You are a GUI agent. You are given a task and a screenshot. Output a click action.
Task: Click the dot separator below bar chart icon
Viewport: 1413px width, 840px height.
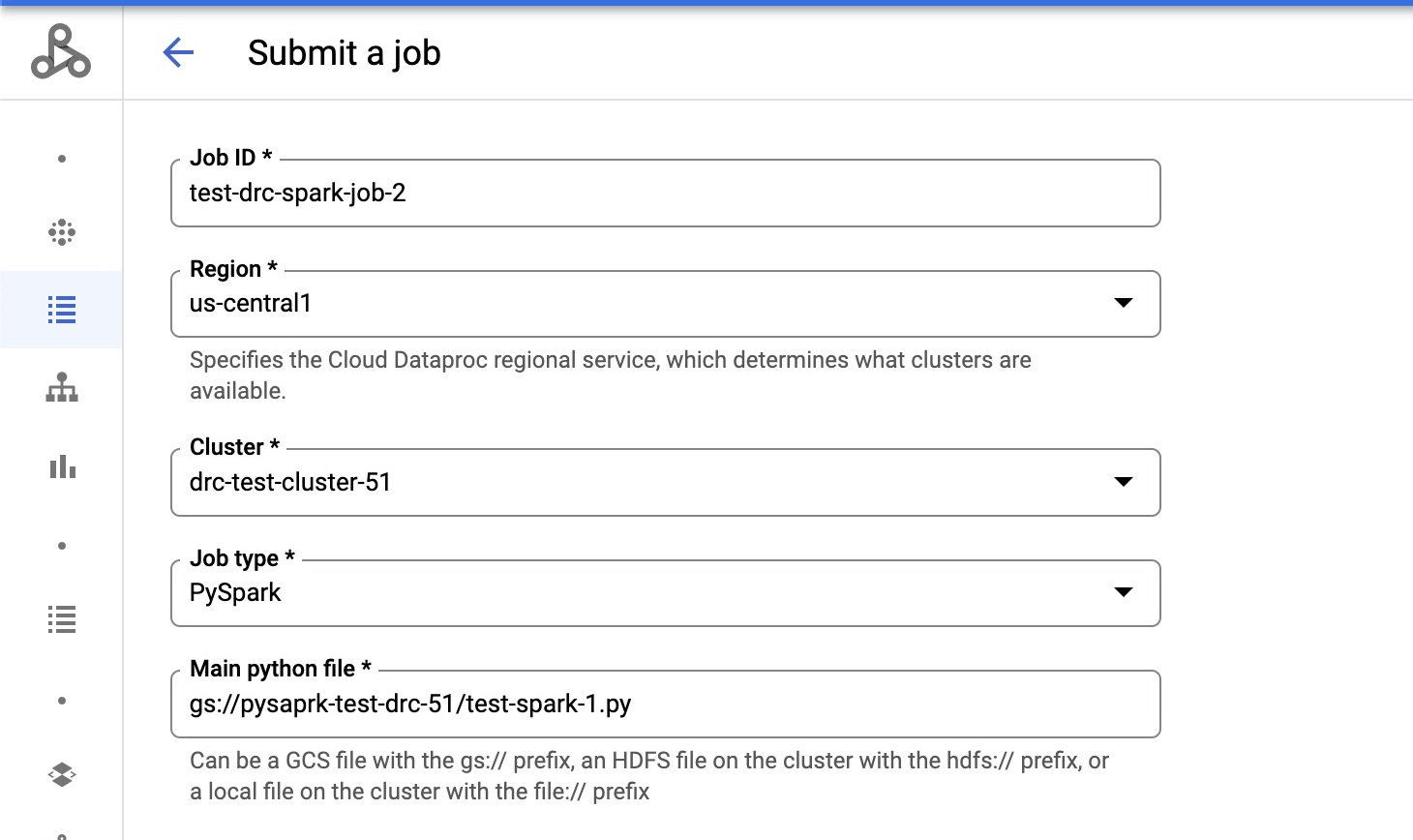pos(62,546)
